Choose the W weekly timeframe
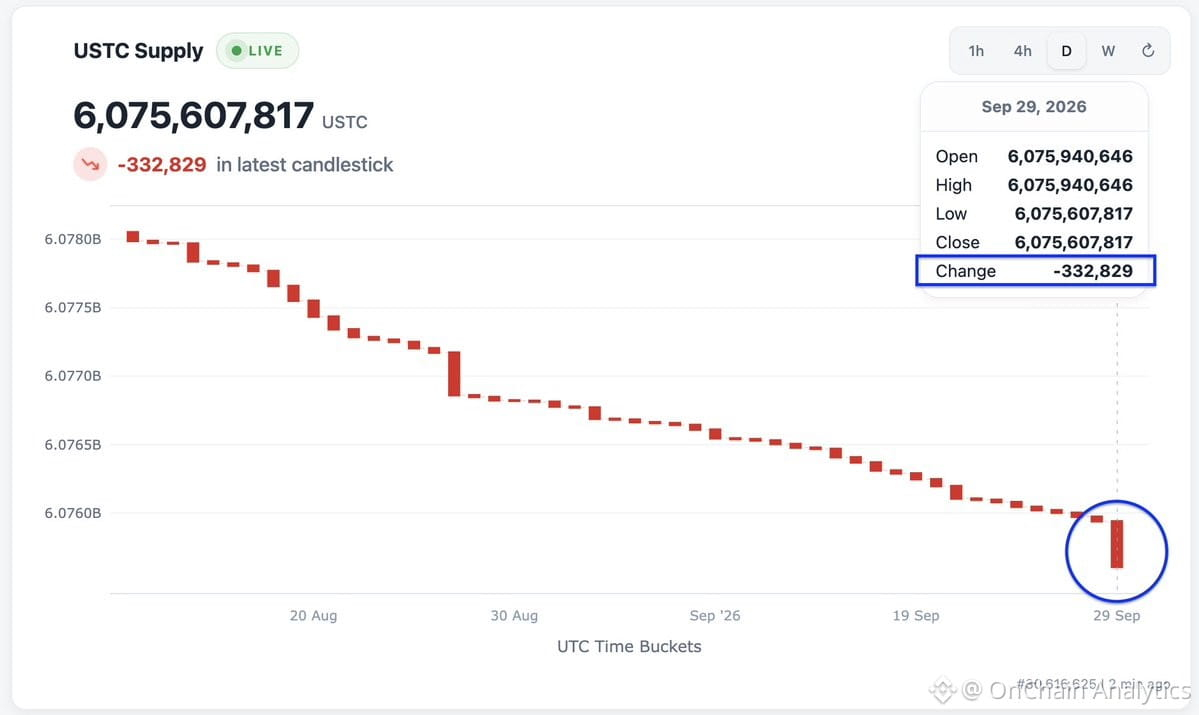The image size is (1199, 715). [1108, 50]
